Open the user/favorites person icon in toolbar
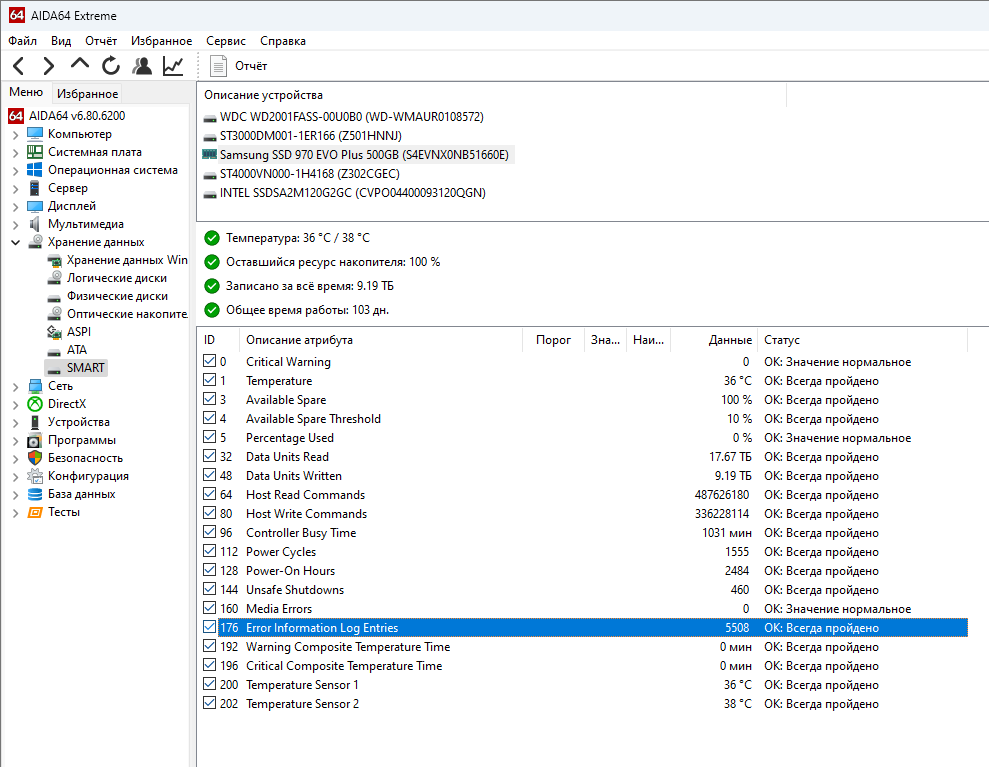989x767 pixels. (142, 66)
